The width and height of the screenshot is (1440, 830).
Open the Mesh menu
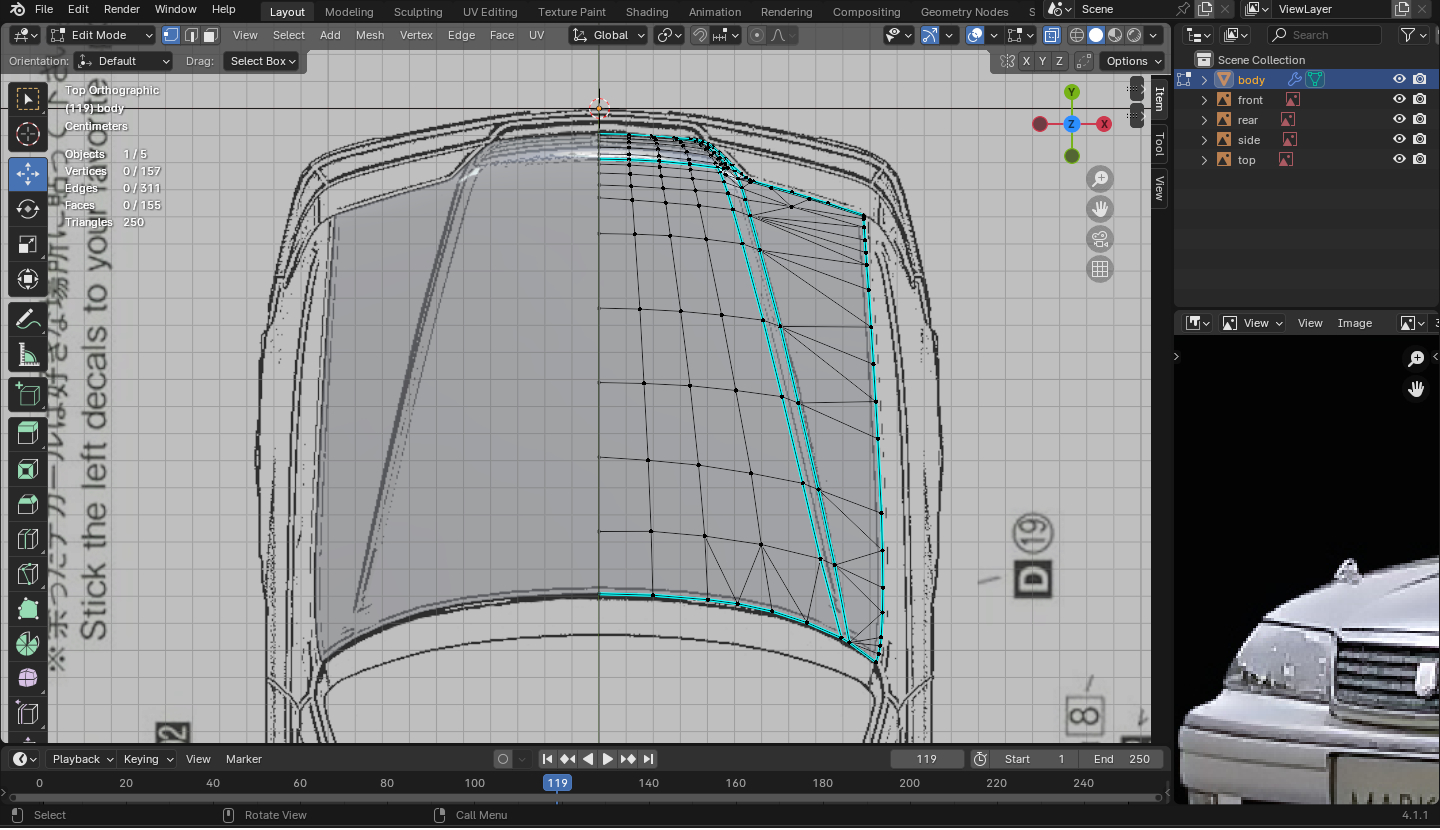pos(369,35)
